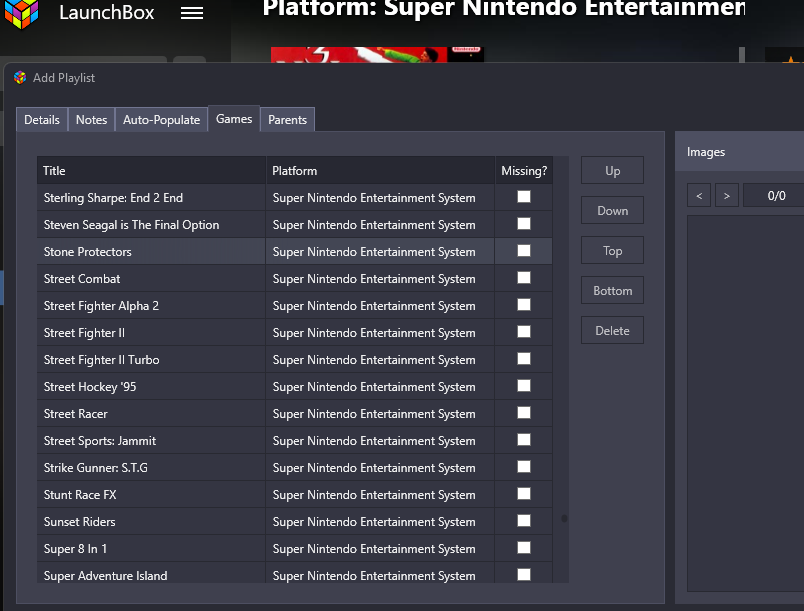Click the LaunchBox cube logo icon
This screenshot has width=804, height=611.
[x=21, y=13]
